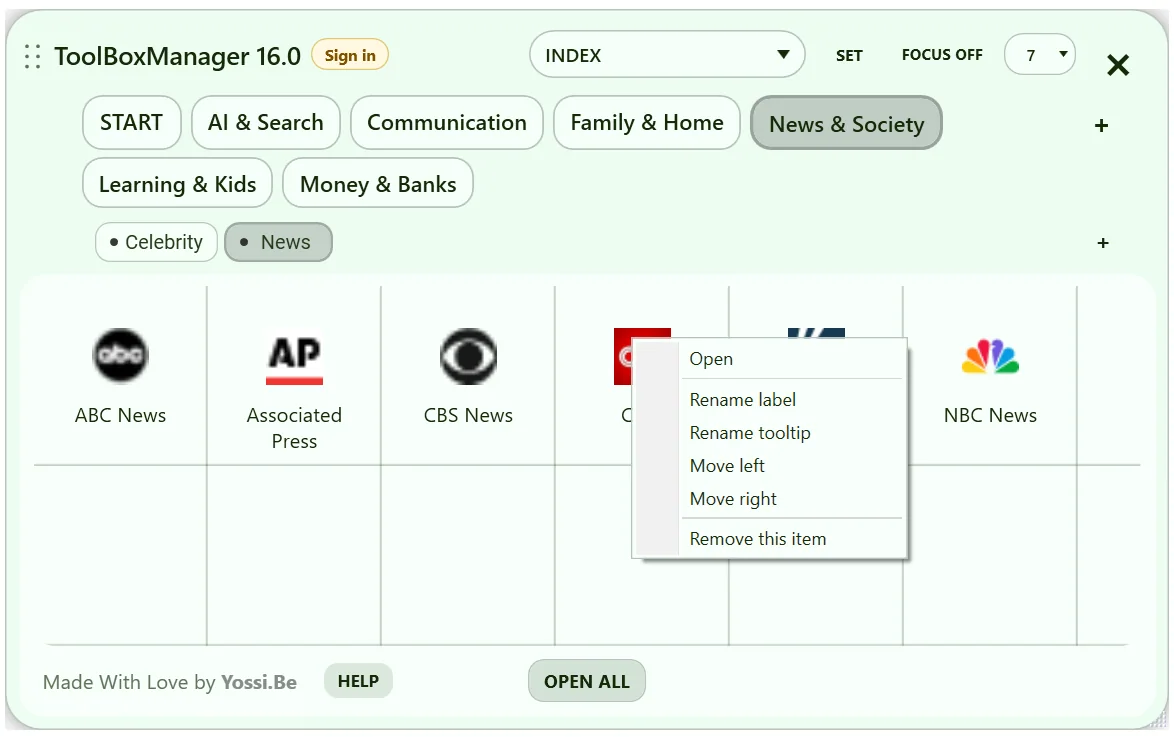Click the drag handle dots beside ToolBoxManager

click(x=32, y=56)
